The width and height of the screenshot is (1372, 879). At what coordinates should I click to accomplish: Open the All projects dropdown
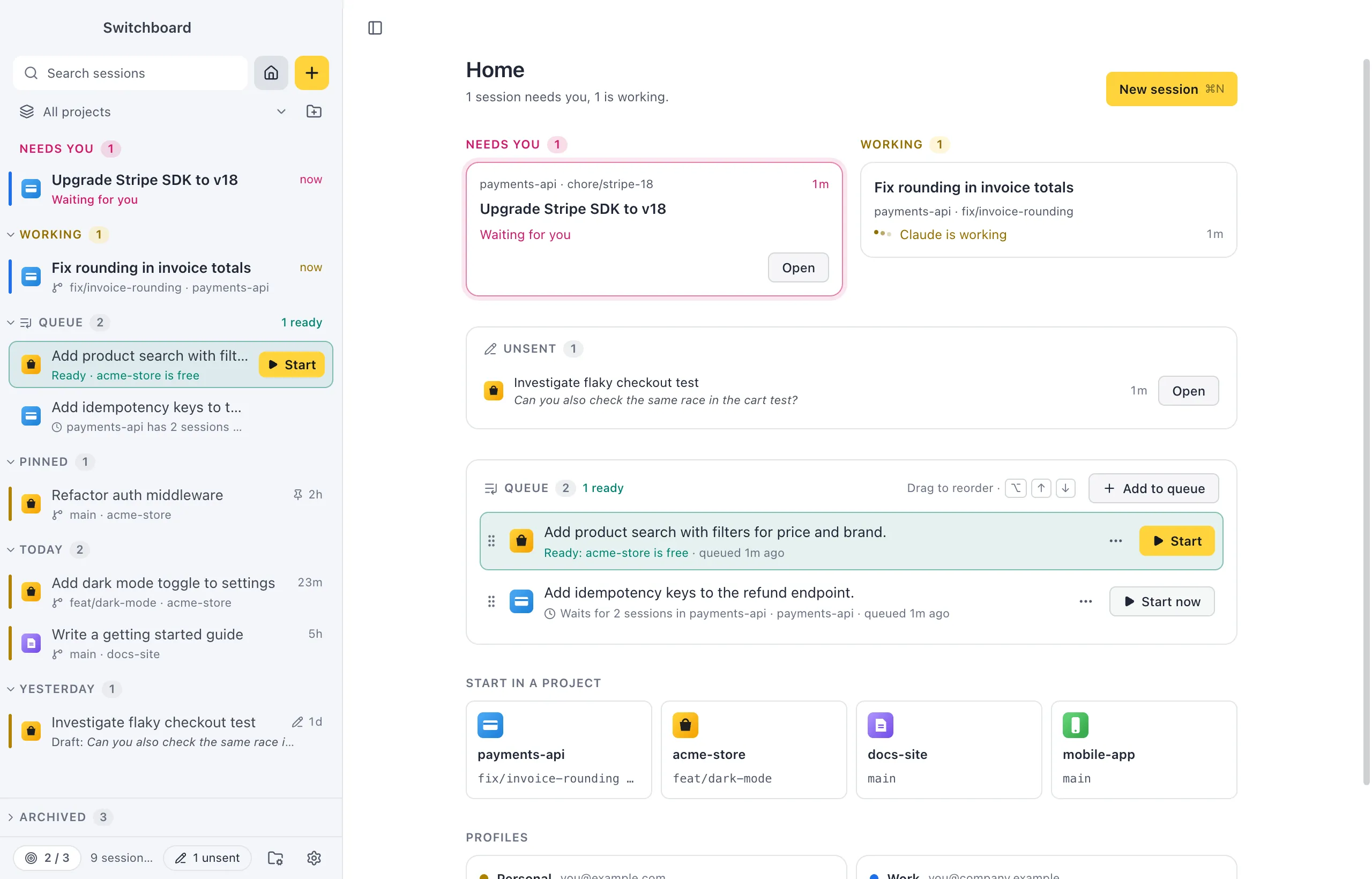153,112
